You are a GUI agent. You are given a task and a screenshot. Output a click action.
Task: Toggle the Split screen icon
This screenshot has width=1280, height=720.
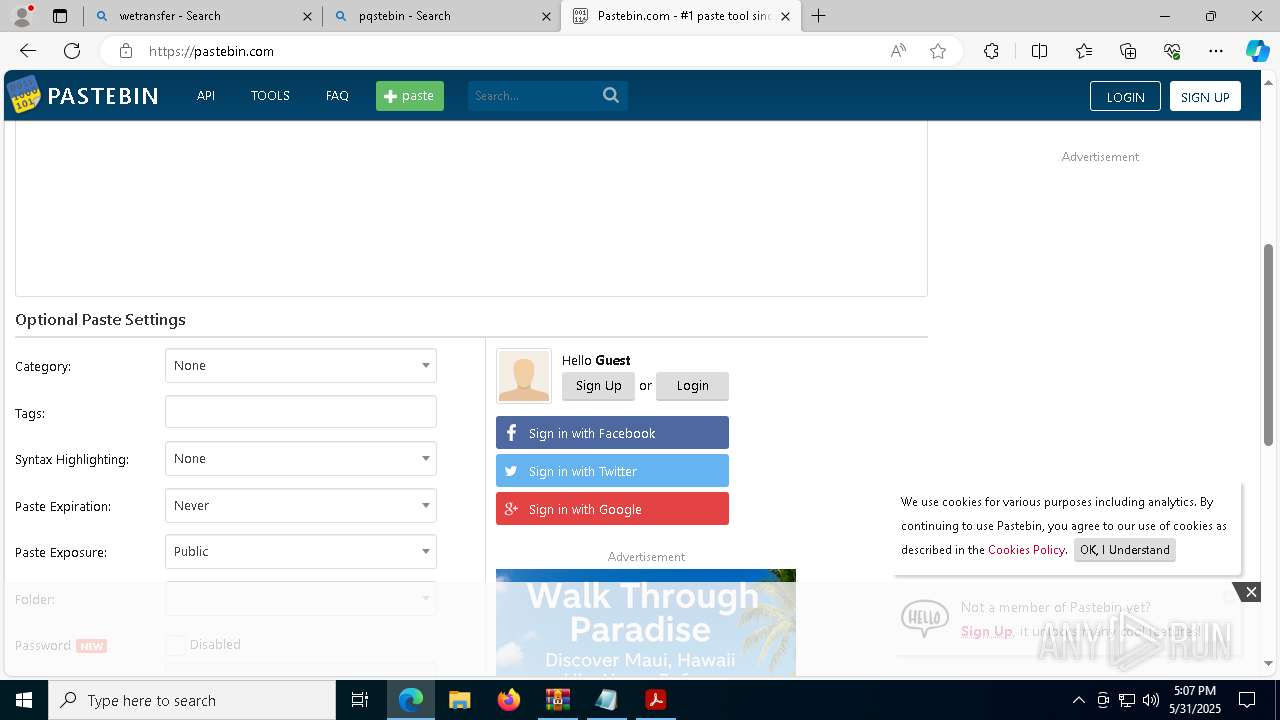click(1039, 51)
